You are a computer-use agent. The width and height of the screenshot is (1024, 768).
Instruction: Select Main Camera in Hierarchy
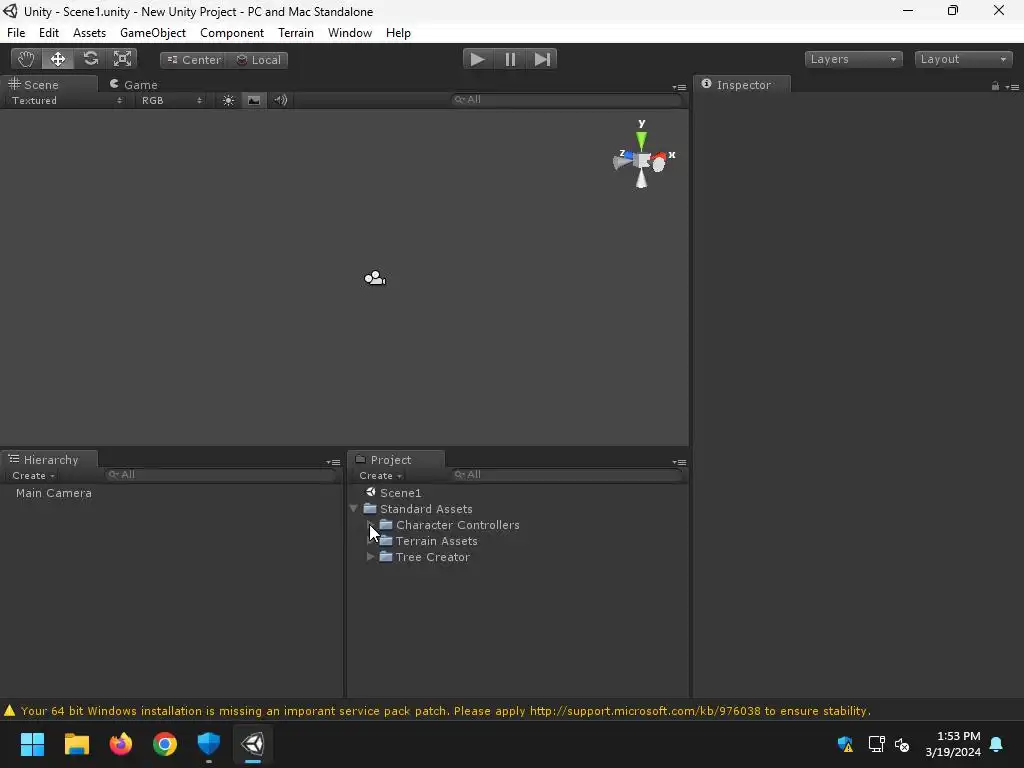(54, 493)
